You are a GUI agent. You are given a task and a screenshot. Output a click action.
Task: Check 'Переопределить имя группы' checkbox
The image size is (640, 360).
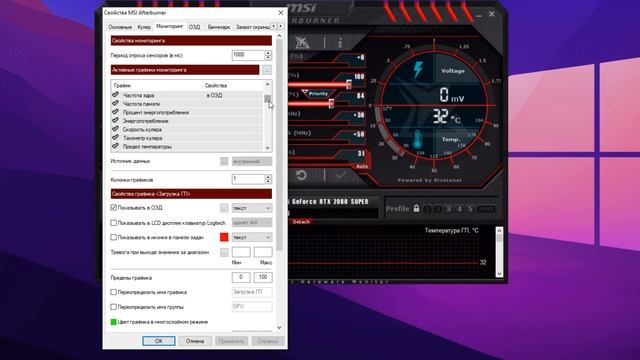(113, 307)
